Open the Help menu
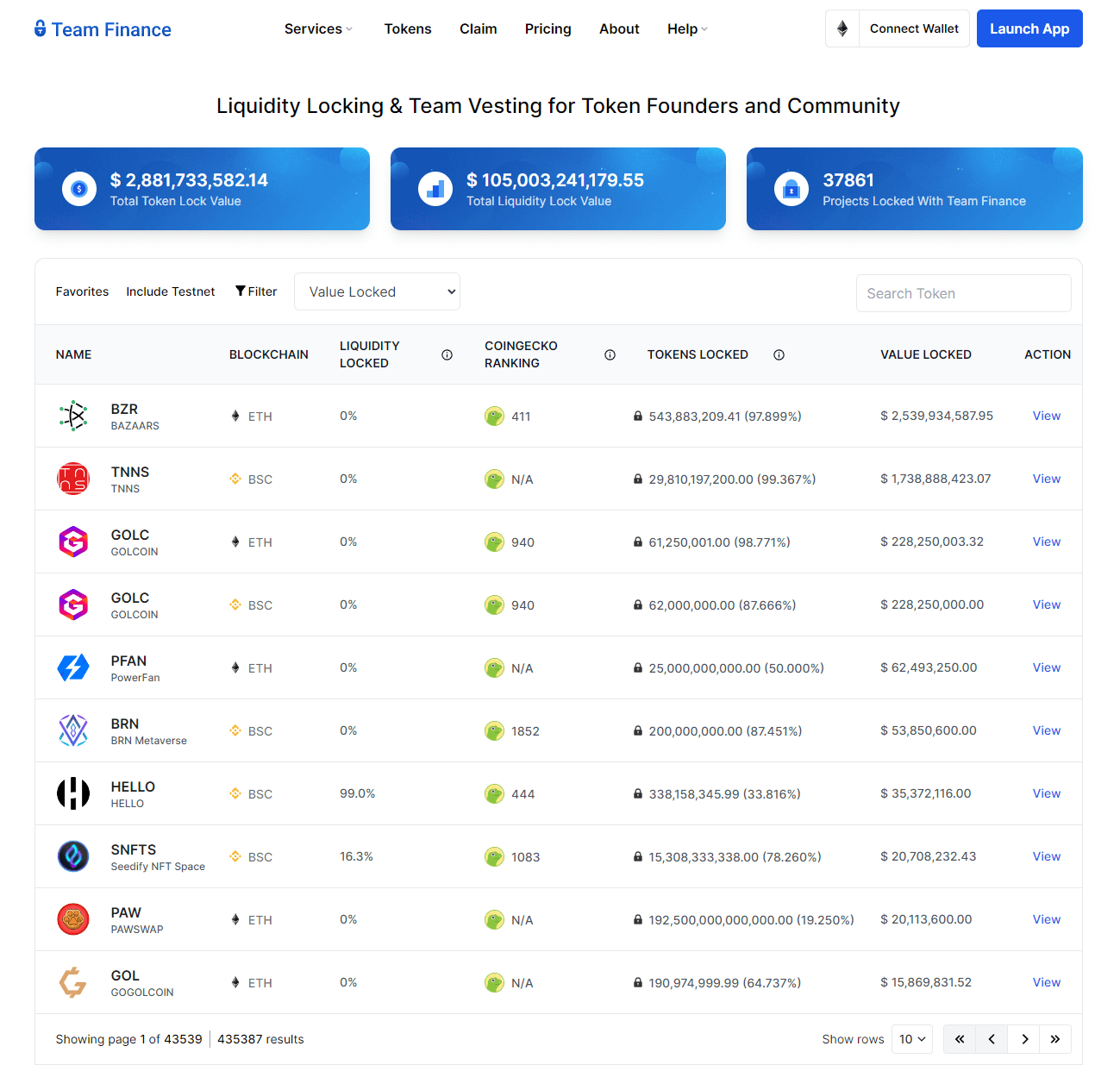The width and height of the screenshot is (1120, 1065). click(685, 28)
